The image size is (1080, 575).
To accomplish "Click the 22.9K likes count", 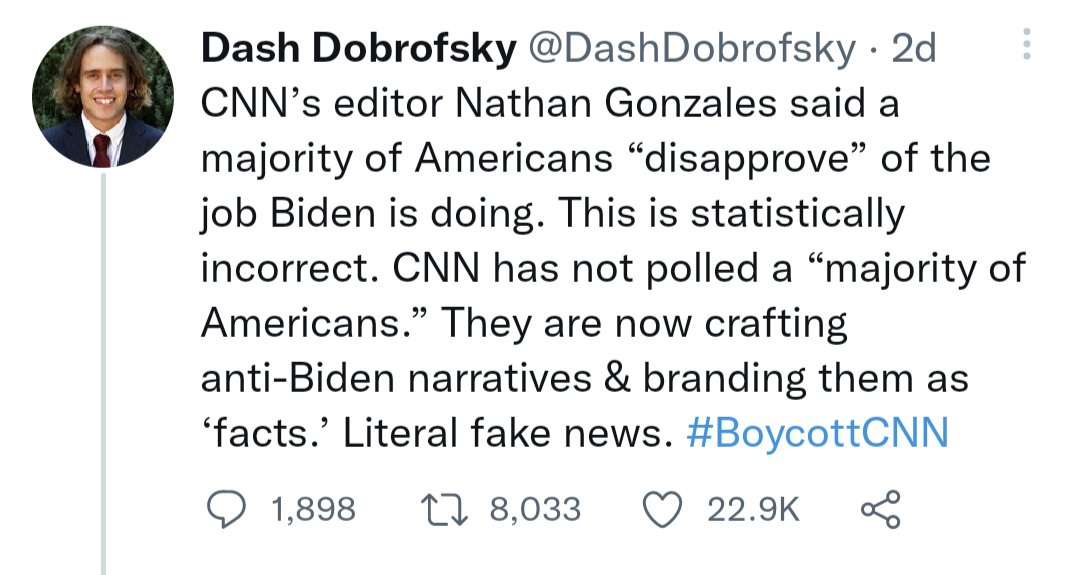I will point(753,510).
